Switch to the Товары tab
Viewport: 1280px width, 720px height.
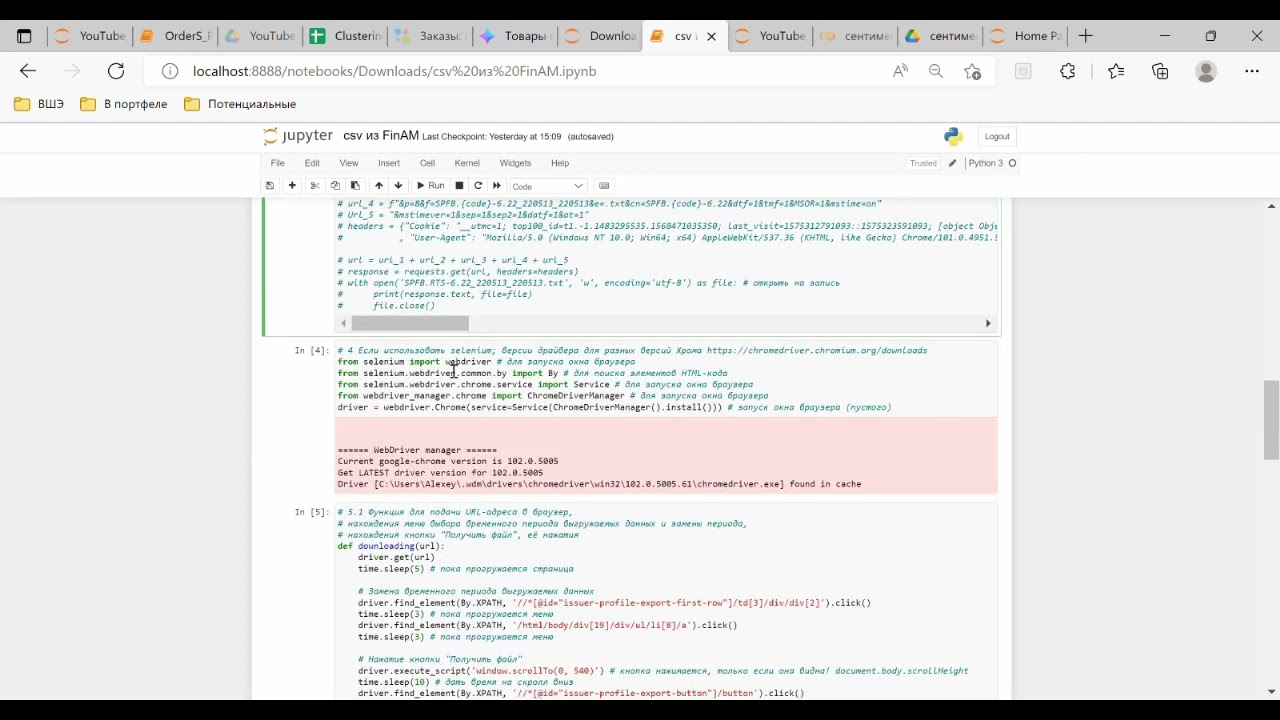click(x=515, y=36)
